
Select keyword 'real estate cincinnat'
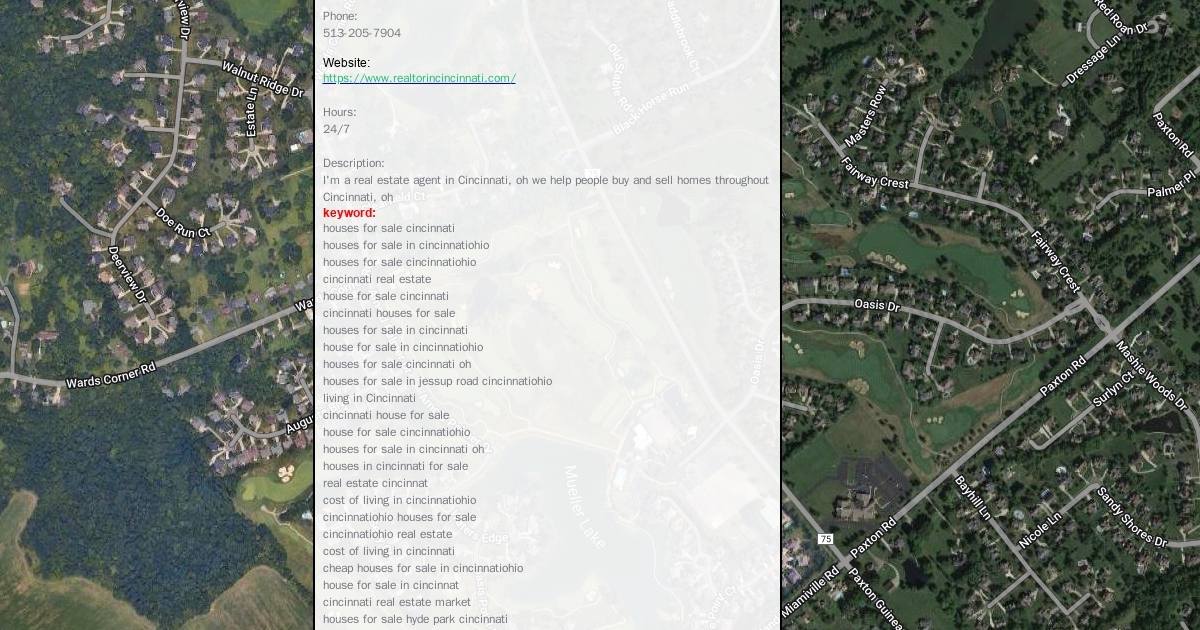[375, 483]
